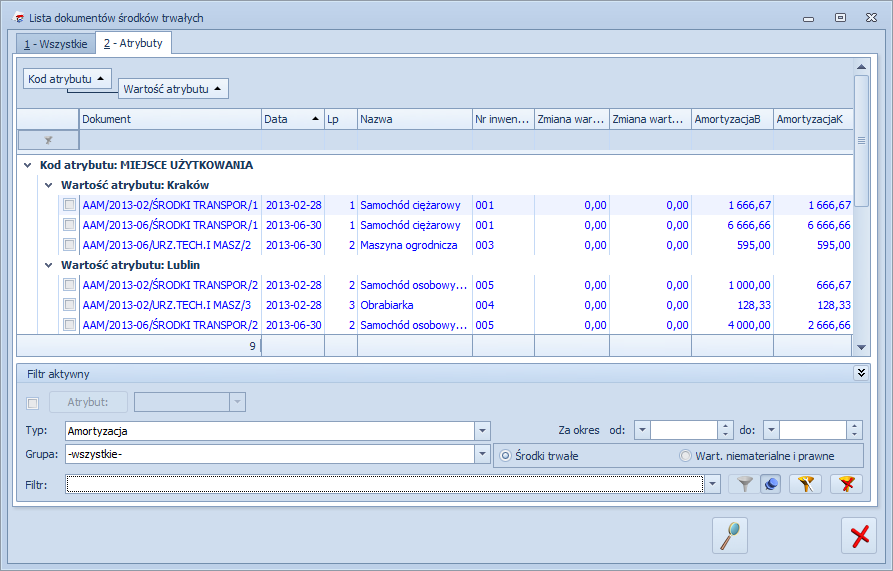The width and height of the screenshot is (893, 571).
Task: Sort by AmortyzacjaK column header
Action: [813, 119]
